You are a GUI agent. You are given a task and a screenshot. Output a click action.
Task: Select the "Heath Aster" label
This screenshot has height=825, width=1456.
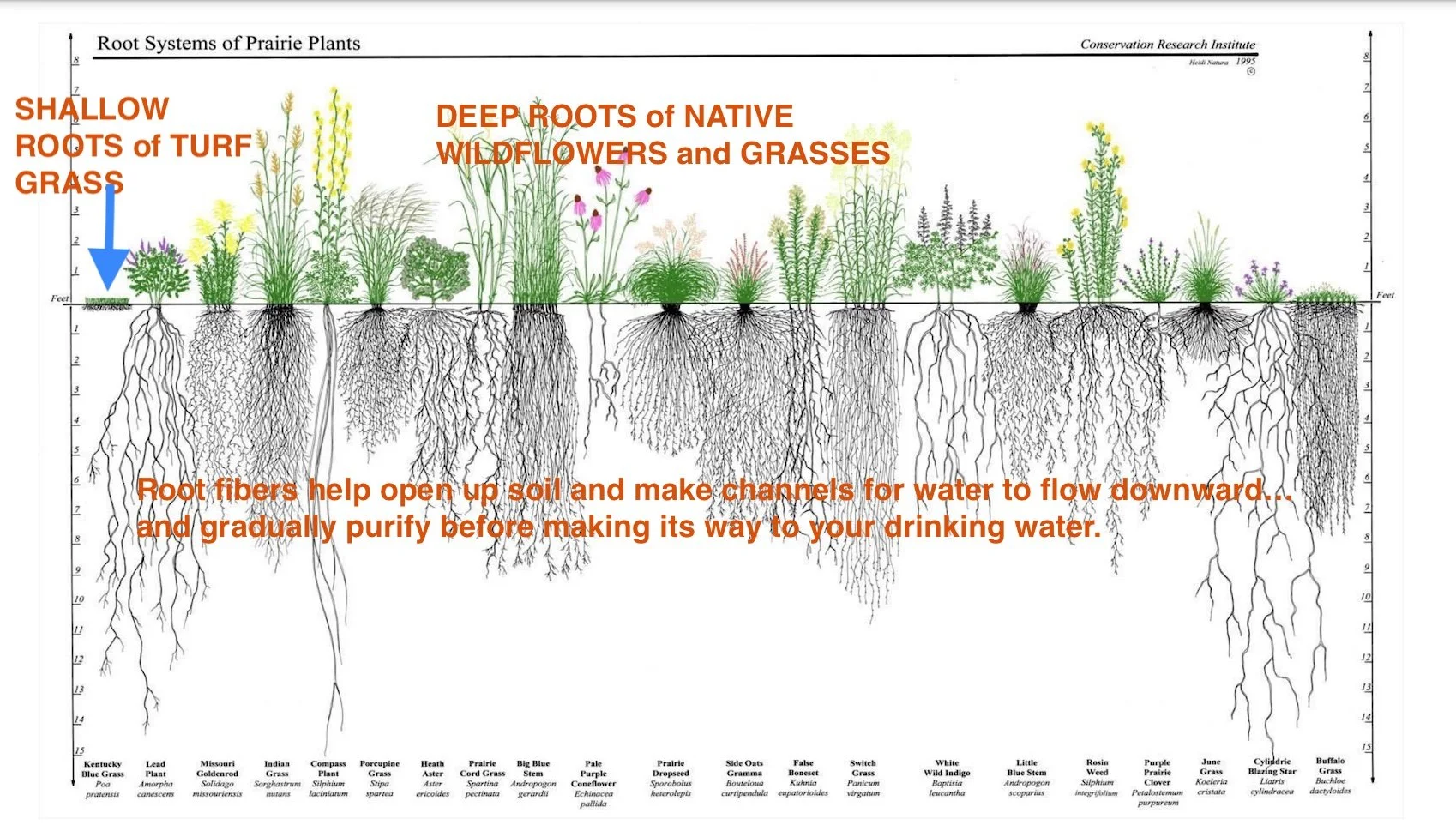point(432,768)
